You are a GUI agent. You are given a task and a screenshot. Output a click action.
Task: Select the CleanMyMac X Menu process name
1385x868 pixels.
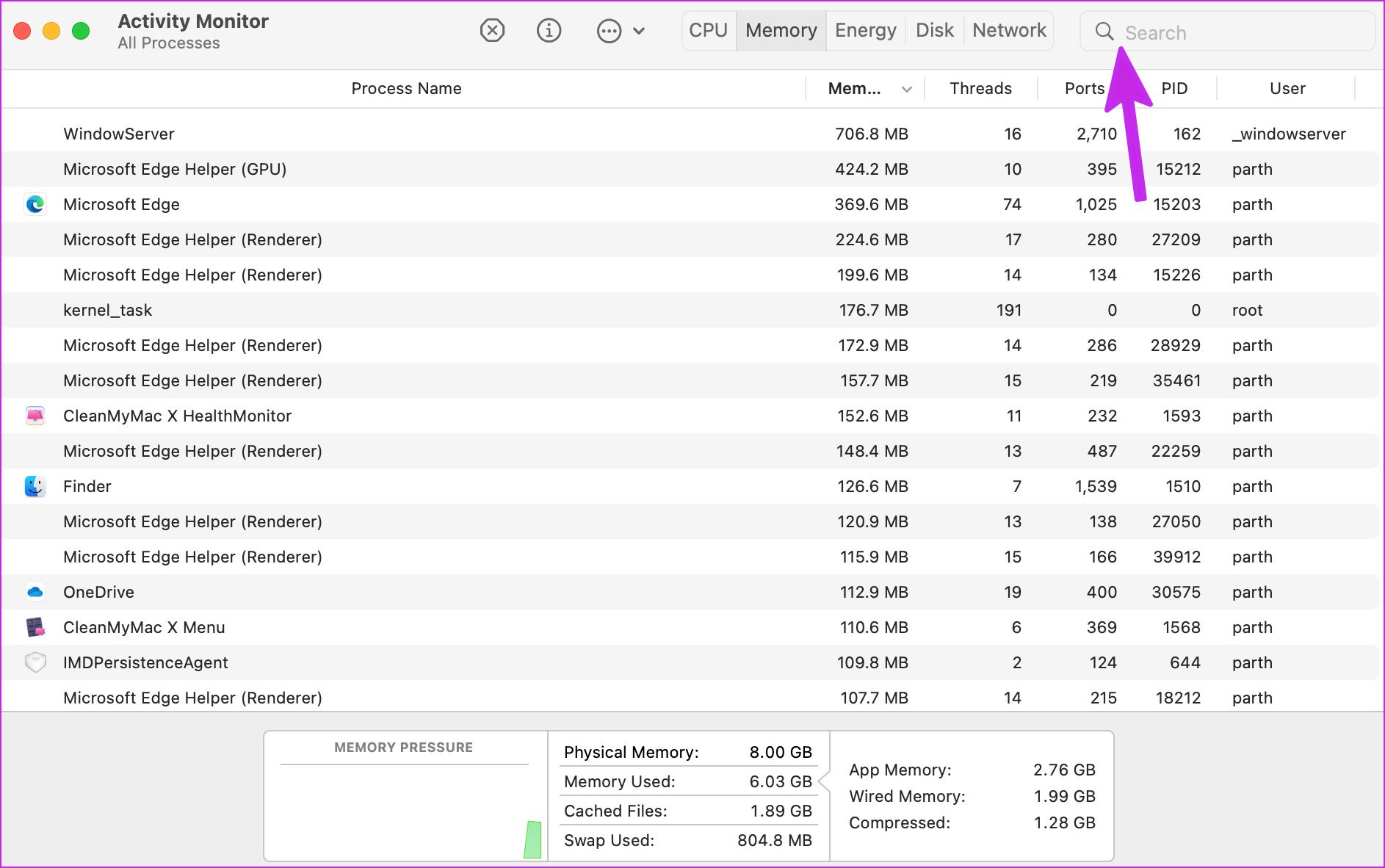click(144, 627)
